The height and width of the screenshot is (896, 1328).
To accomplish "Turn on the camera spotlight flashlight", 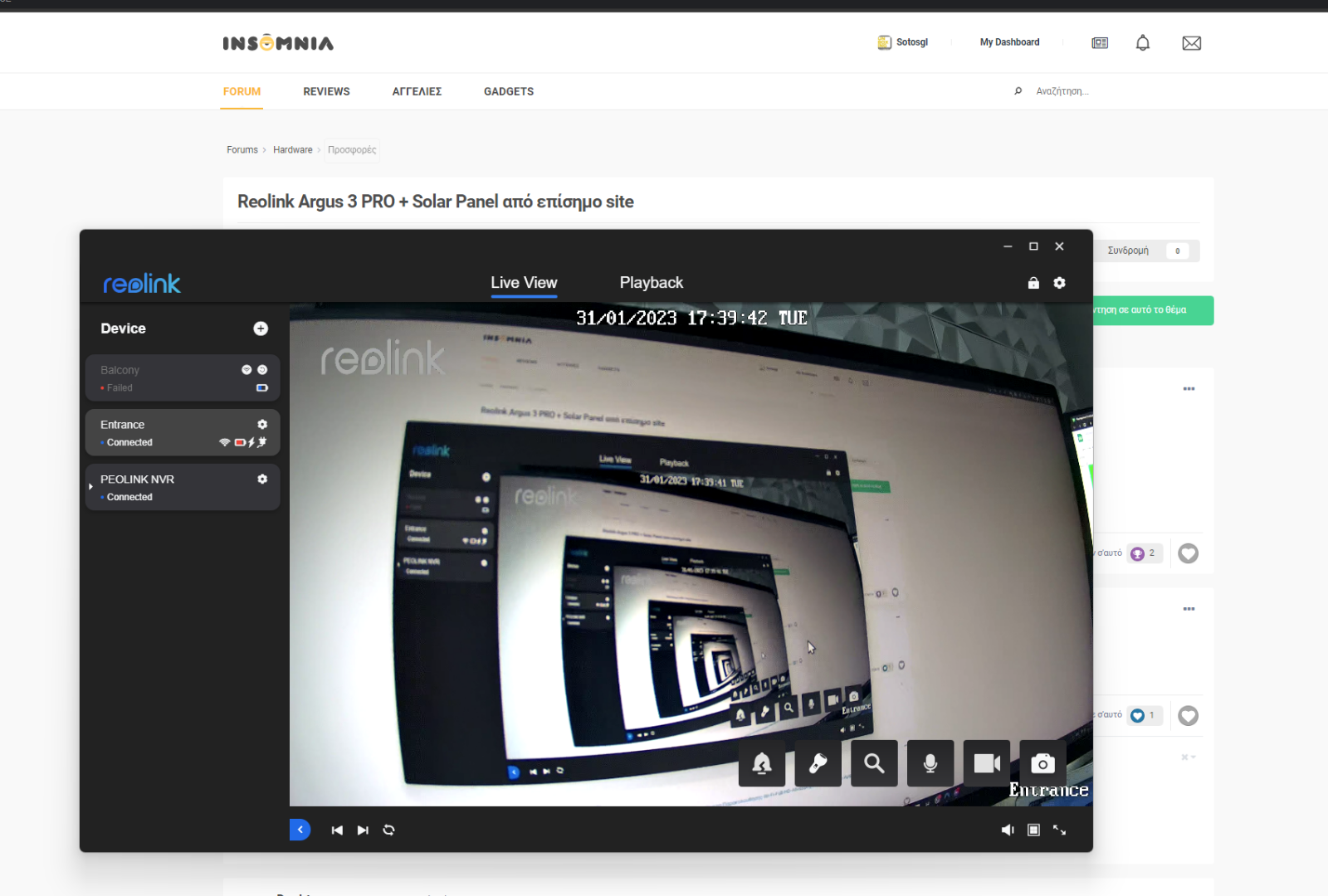I will click(818, 763).
